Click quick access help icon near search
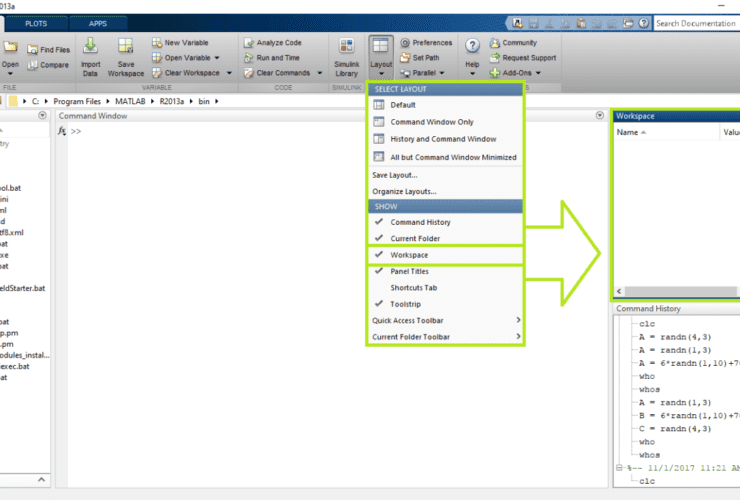This screenshot has height=500, width=740. click(x=644, y=23)
